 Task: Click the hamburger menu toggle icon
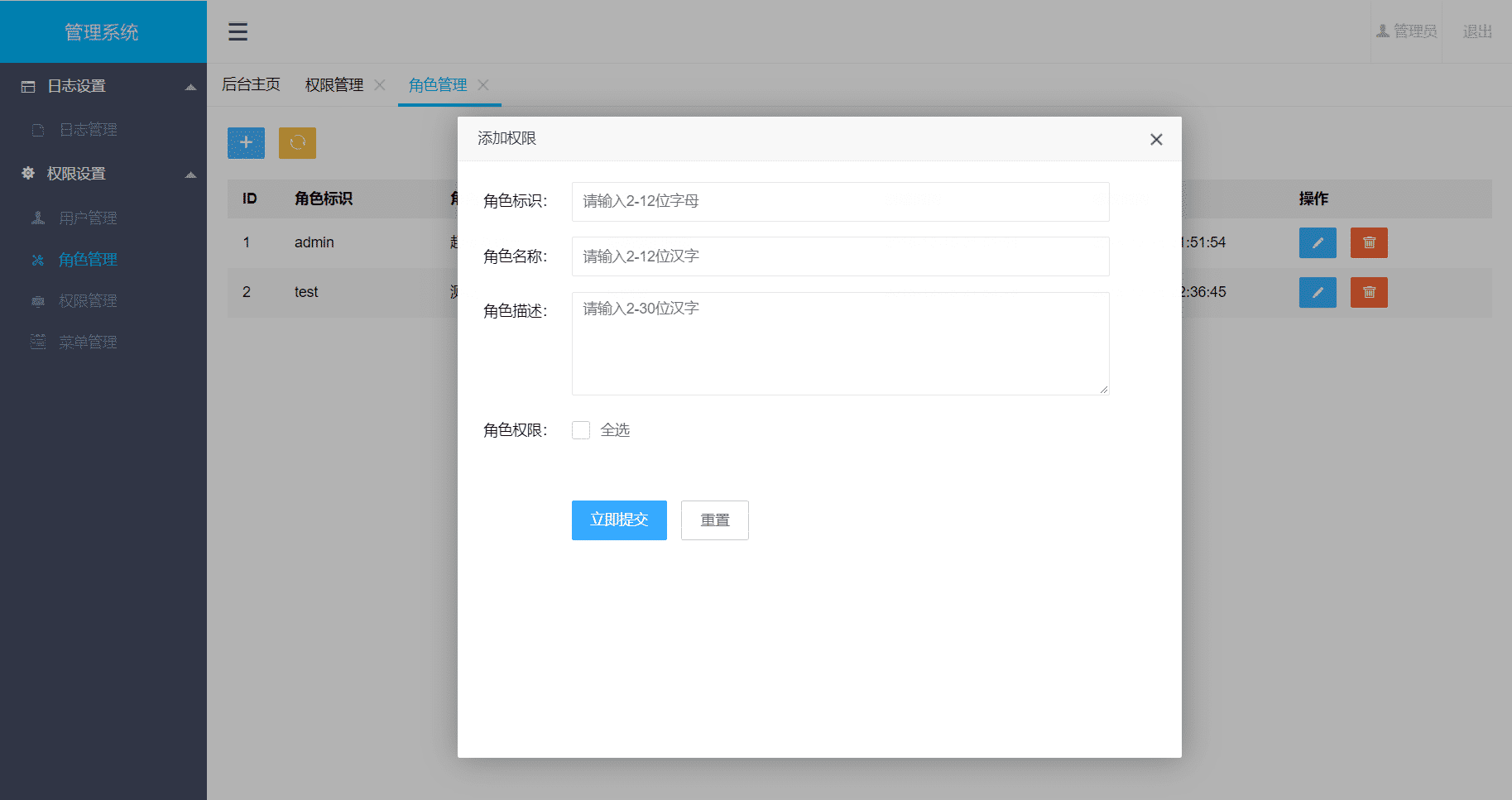pyautogui.click(x=238, y=31)
